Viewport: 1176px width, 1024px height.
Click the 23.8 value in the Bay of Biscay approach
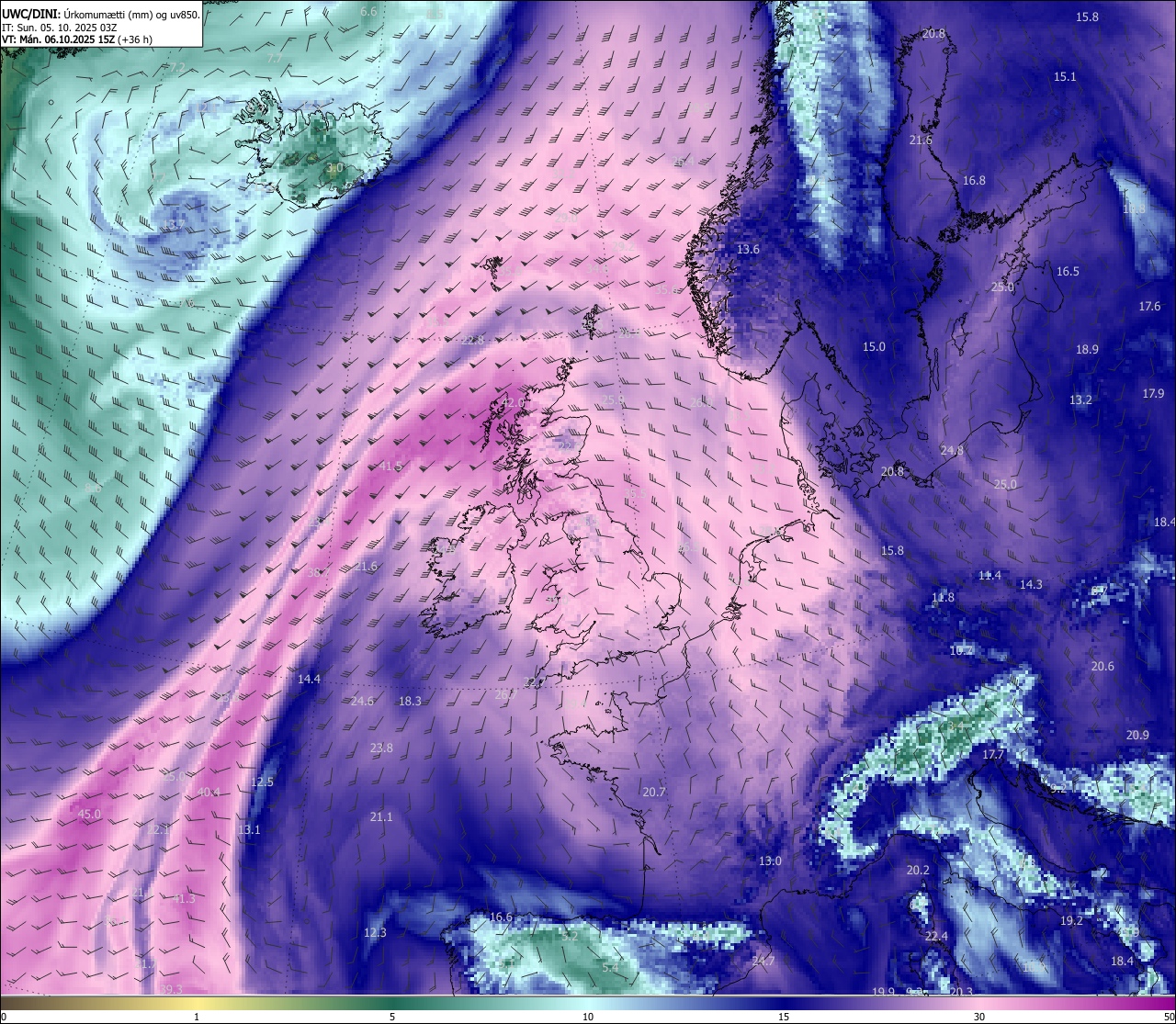tap(381, 748)
